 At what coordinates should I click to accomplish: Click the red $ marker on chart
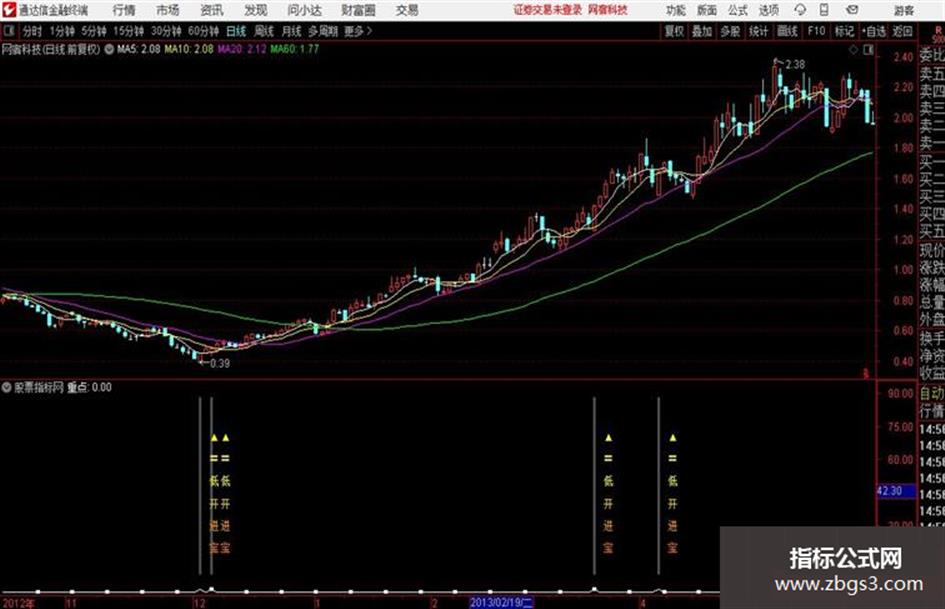(866, 374)
